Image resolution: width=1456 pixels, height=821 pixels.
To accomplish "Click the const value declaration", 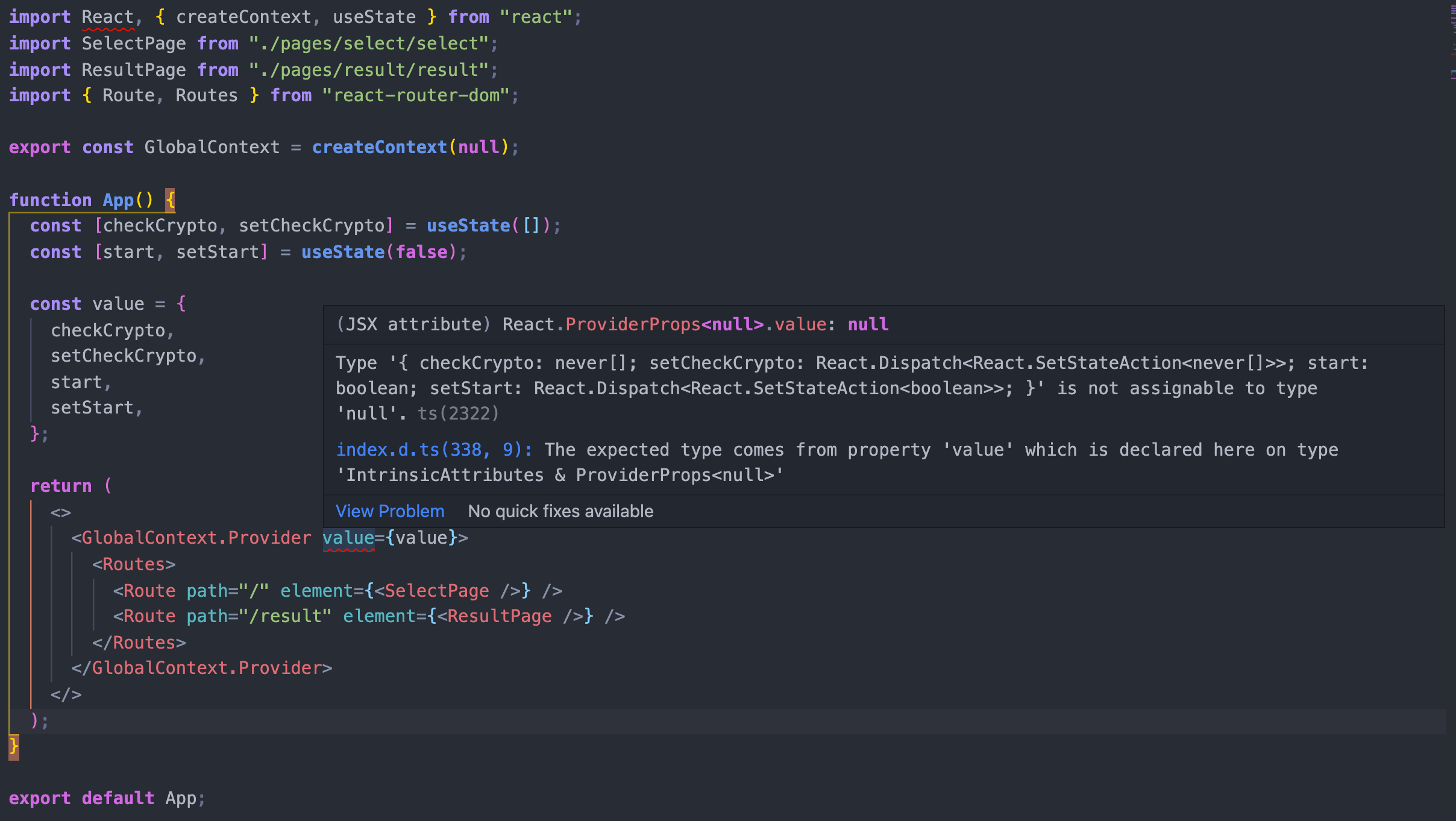I will click(108, 304).
